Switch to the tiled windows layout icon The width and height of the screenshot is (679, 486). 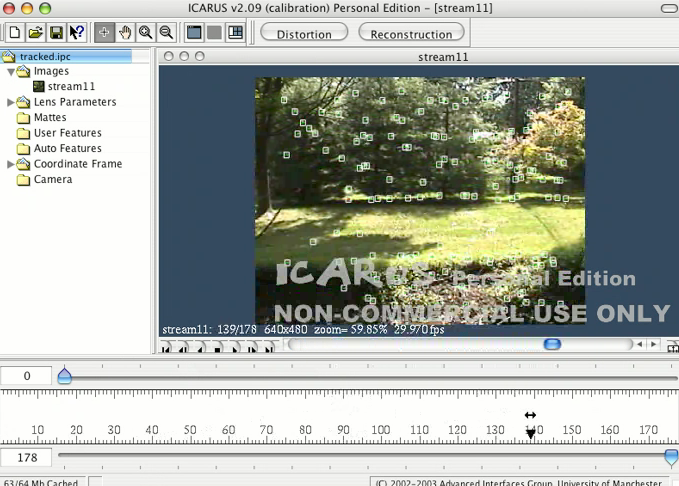coord(236,32)
